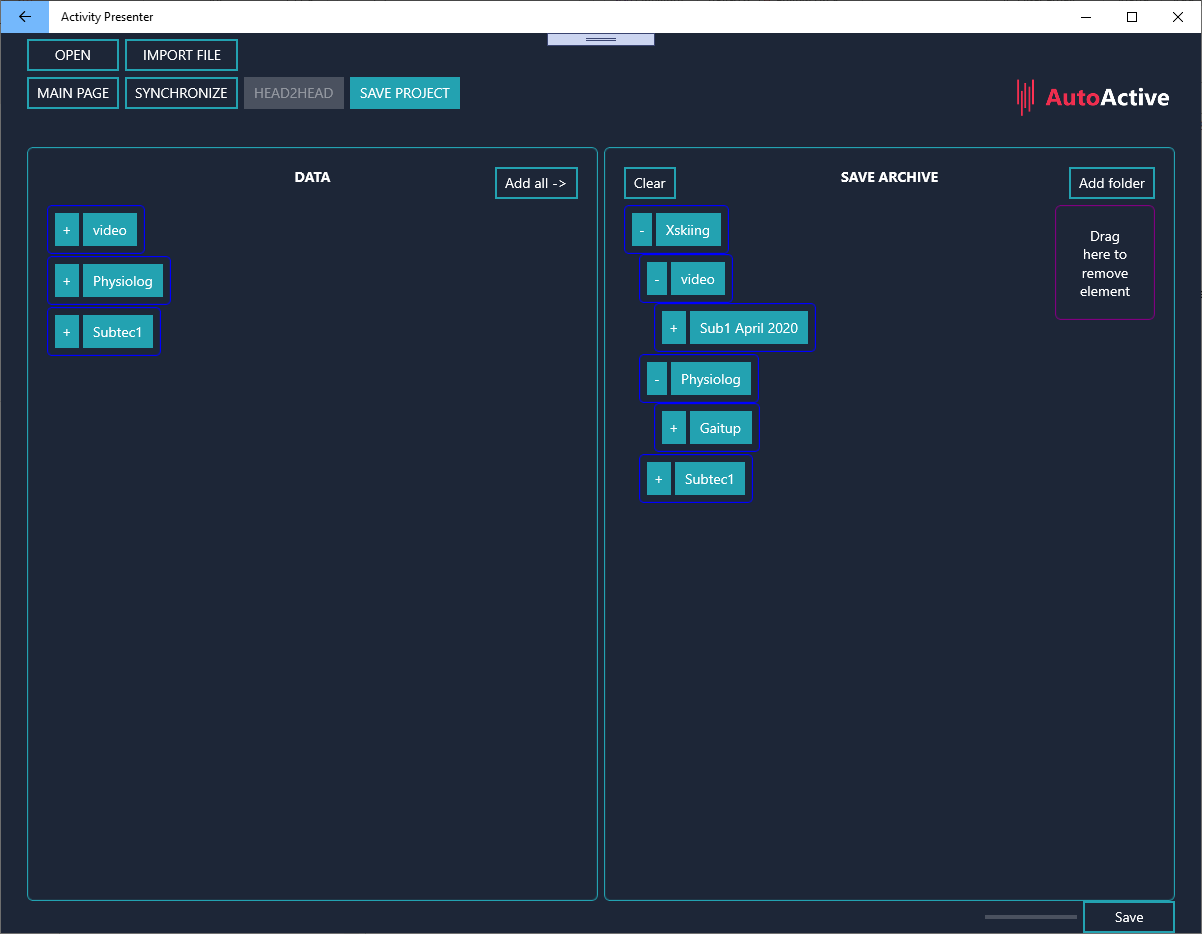Expand Subtec1 in the Data panel

coord(66,332)
